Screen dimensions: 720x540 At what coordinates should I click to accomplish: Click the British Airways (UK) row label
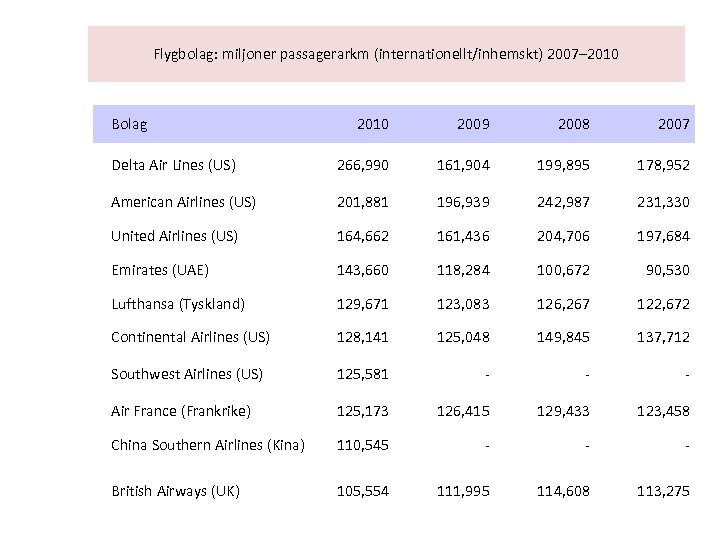coord(176,491)
